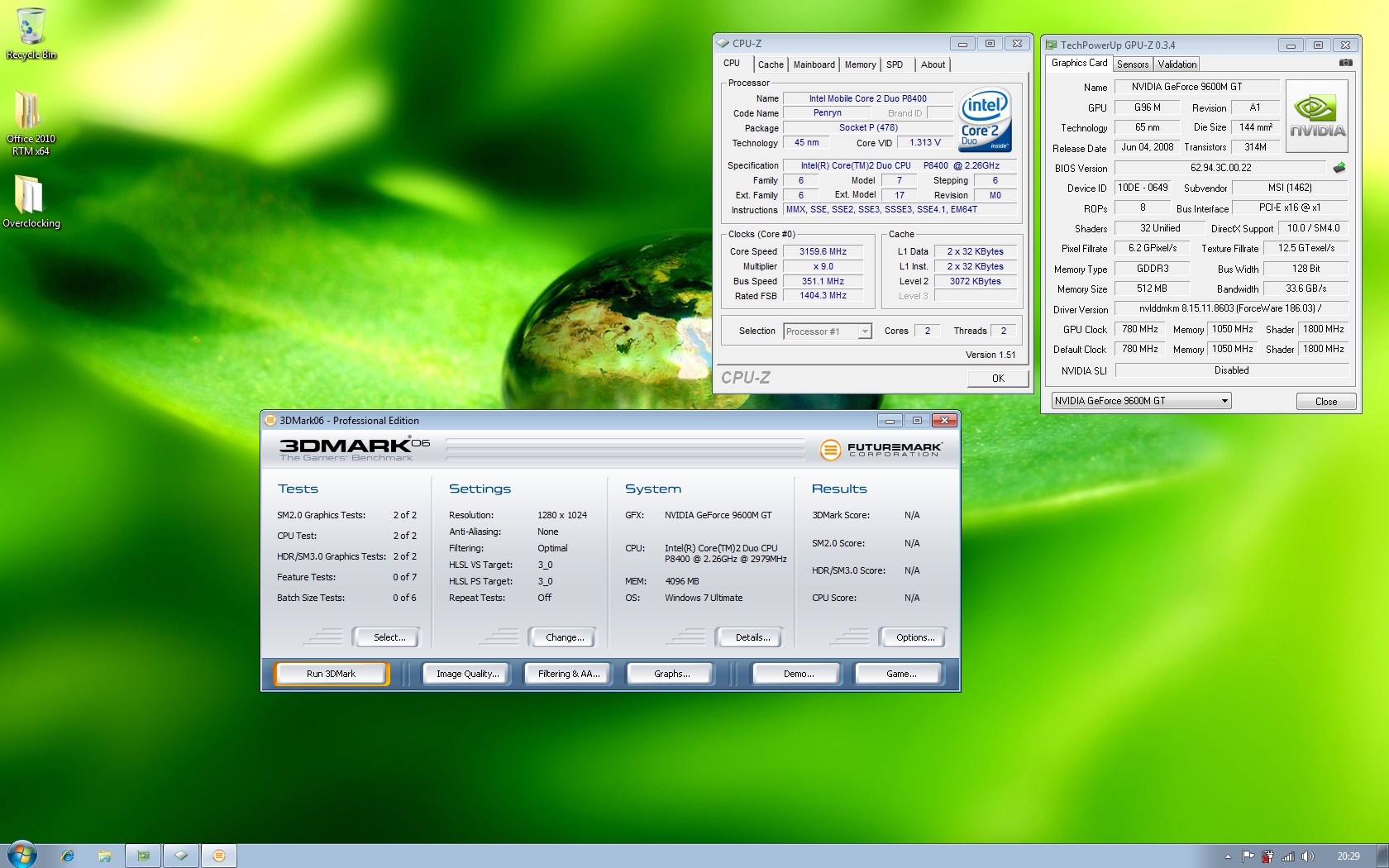The height and width of the screenshot is (868, 1389).
Task: Click the CPU name field Intel Mobile Core 2 Duo P8400
Action: click(867, 98)
